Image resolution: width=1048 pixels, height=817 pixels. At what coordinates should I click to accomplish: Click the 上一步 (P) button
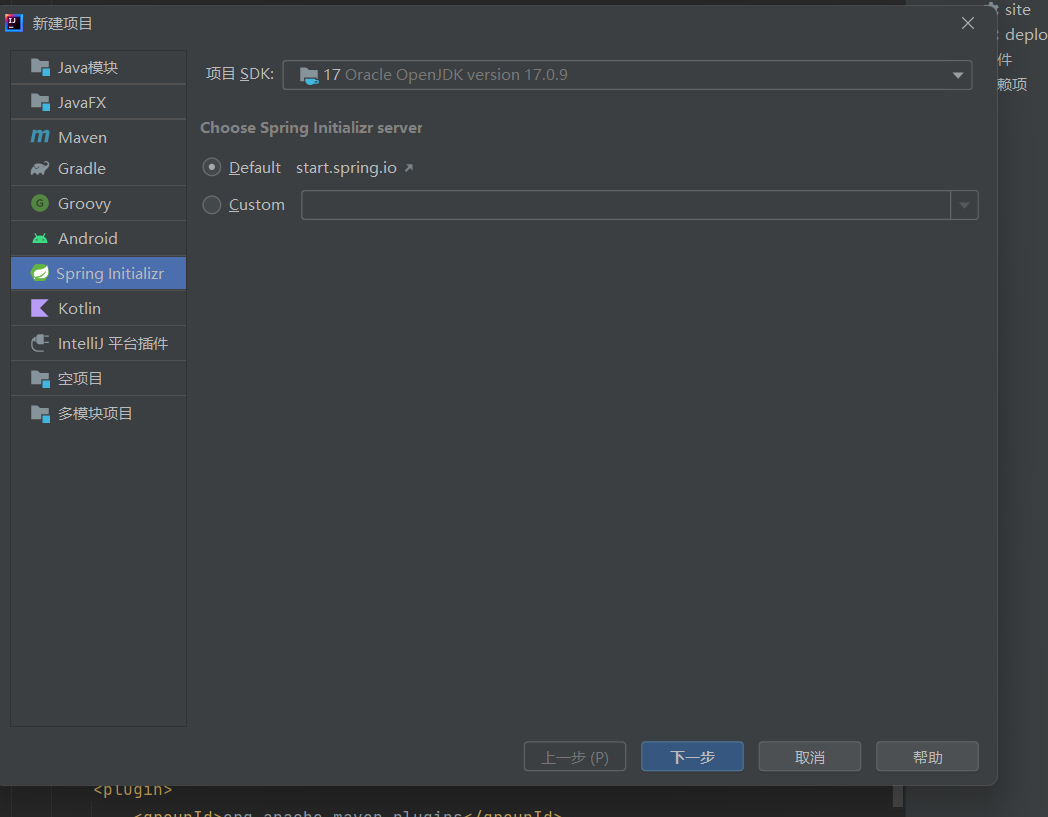coord(575,756)
